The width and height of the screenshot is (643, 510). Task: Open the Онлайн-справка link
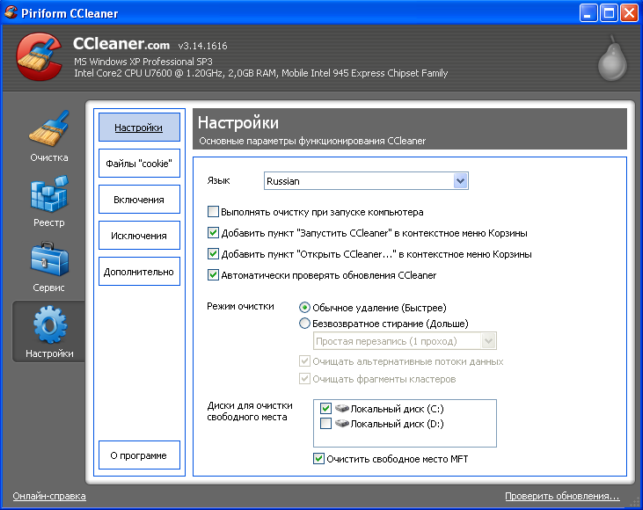coord(49,496)
